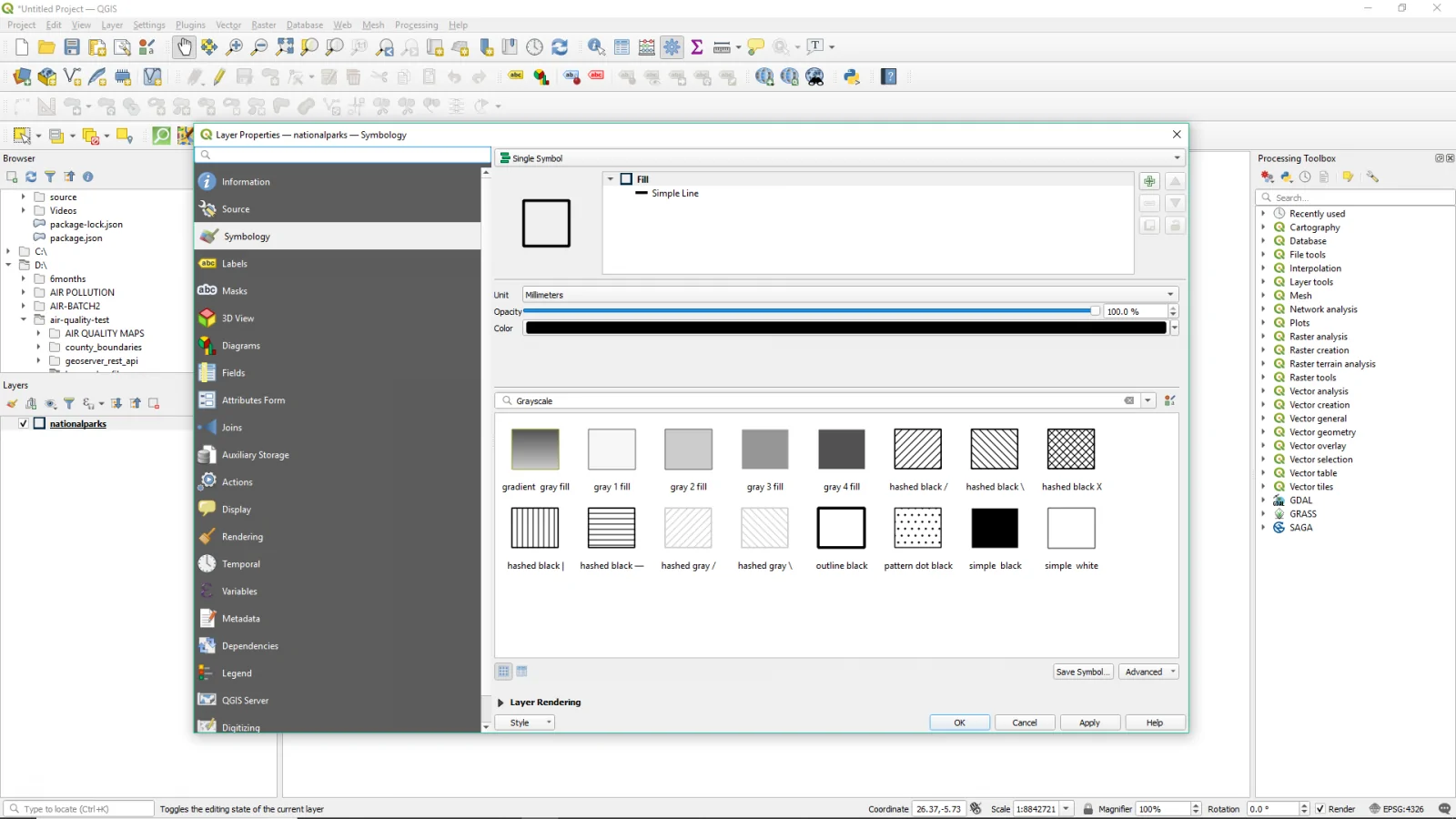The height and width of the screenshot is (819, 1456).
Task: Toggle the scale lock icon in the status bar
Action: 1087,809
